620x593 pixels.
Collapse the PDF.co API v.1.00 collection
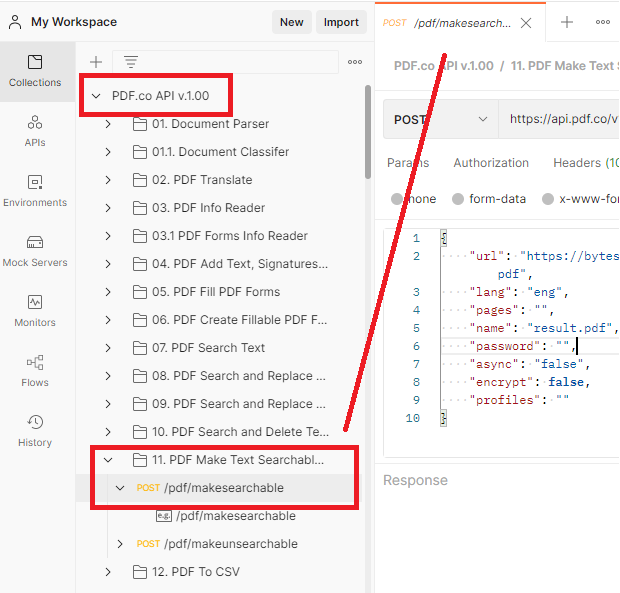coord(96,96)
